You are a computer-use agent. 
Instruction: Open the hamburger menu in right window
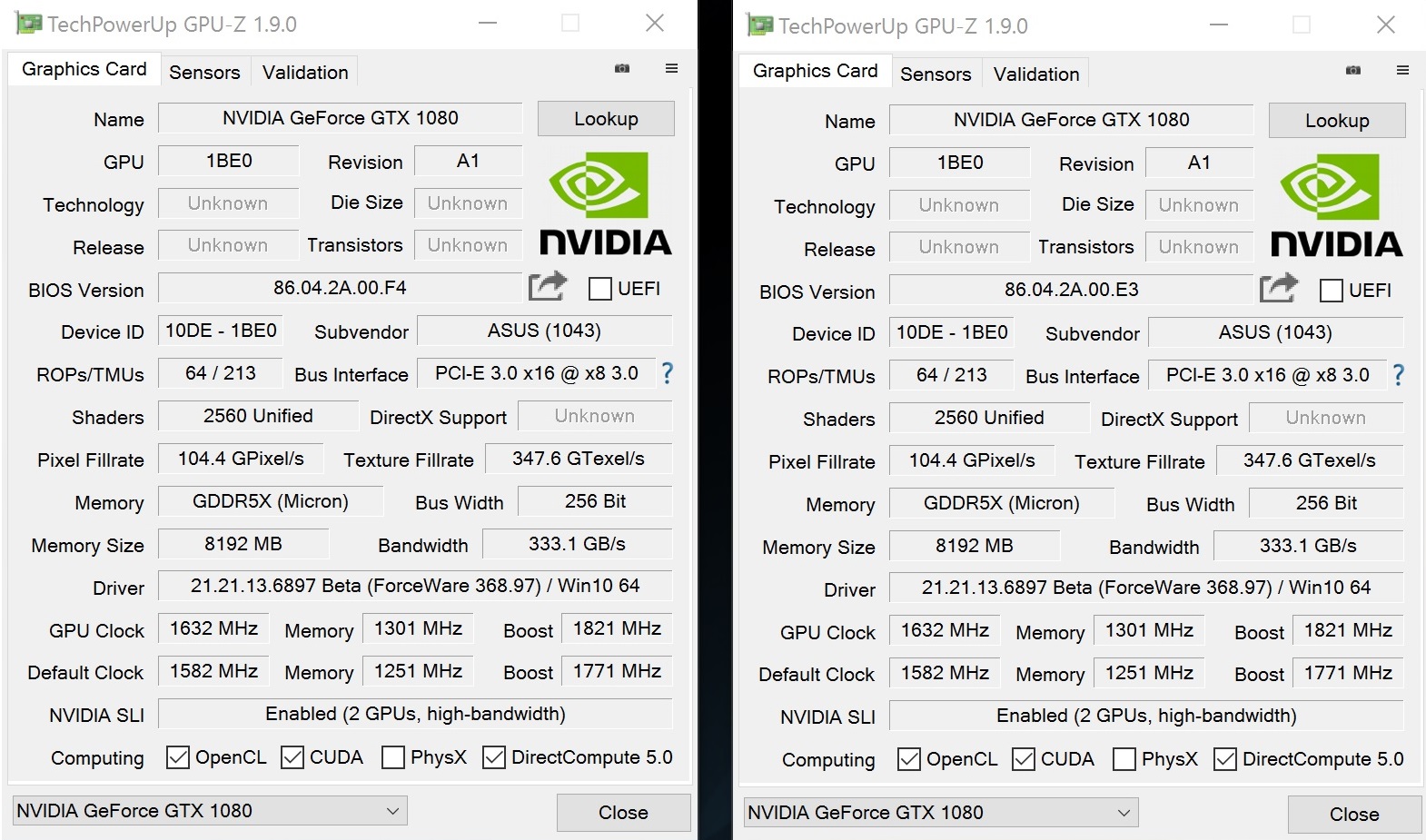pyautogui.click(x=1402, y=71)
